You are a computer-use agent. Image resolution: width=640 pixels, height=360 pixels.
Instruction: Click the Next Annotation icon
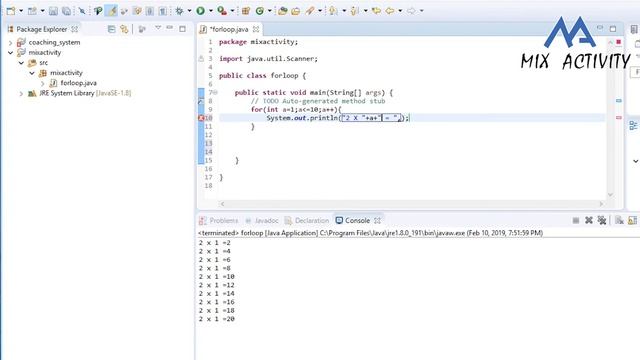(x=333, y=11)
